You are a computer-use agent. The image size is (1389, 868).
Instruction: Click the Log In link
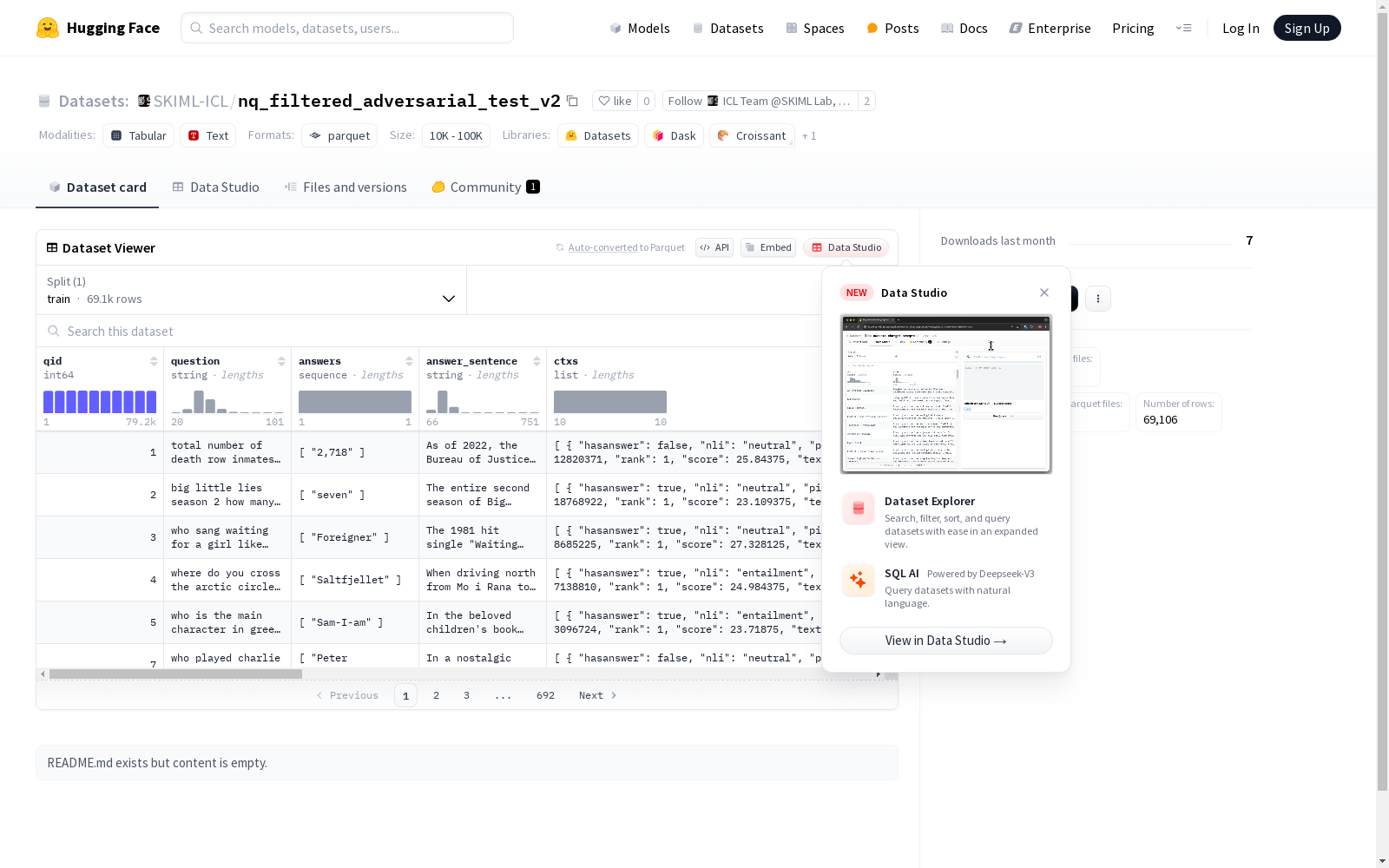(x=1241, y=28)
